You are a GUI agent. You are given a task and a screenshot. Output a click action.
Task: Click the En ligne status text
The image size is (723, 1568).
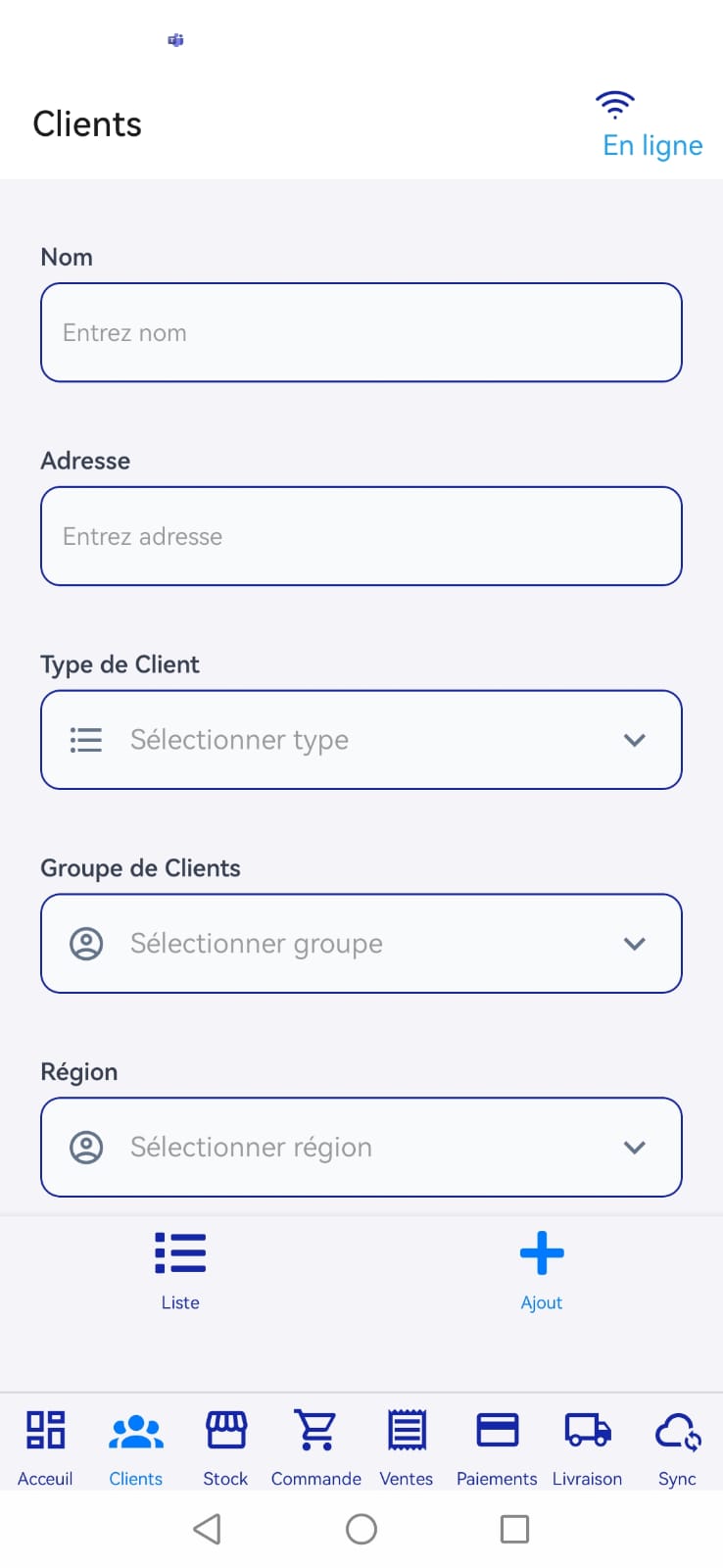652,146
